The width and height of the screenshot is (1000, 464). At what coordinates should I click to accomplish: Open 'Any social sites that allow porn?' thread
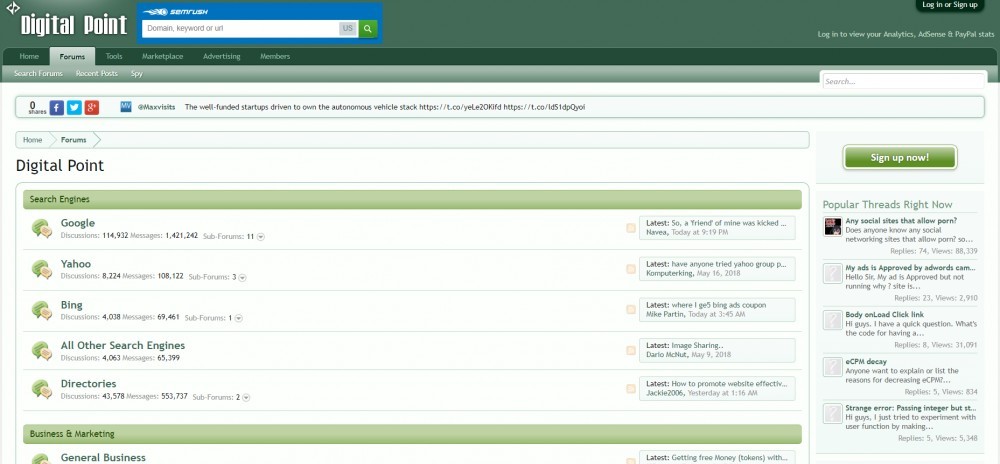coord(901,221)
